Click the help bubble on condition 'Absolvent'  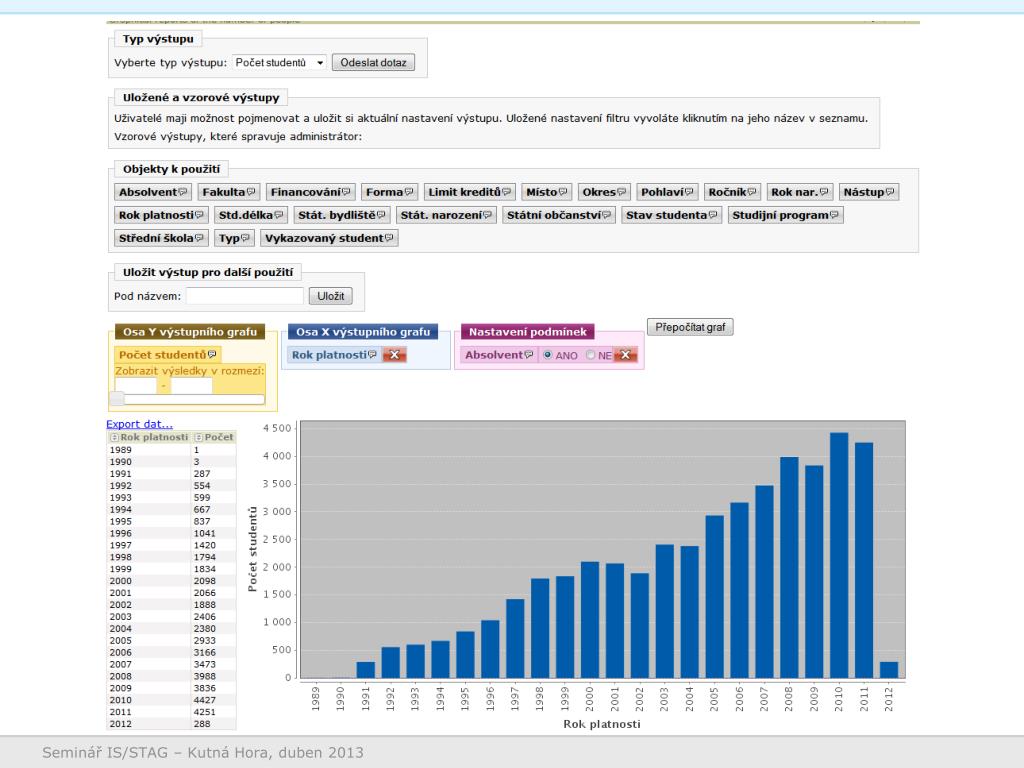(x=529, y=354)
